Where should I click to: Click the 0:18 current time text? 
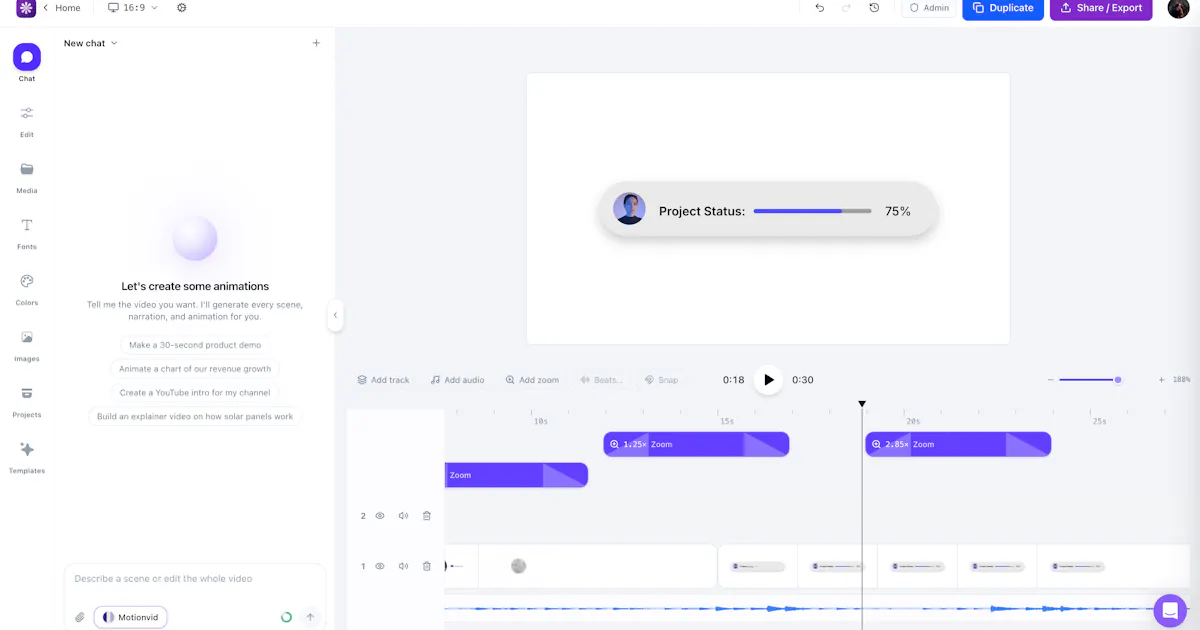(x=734, y=380)
